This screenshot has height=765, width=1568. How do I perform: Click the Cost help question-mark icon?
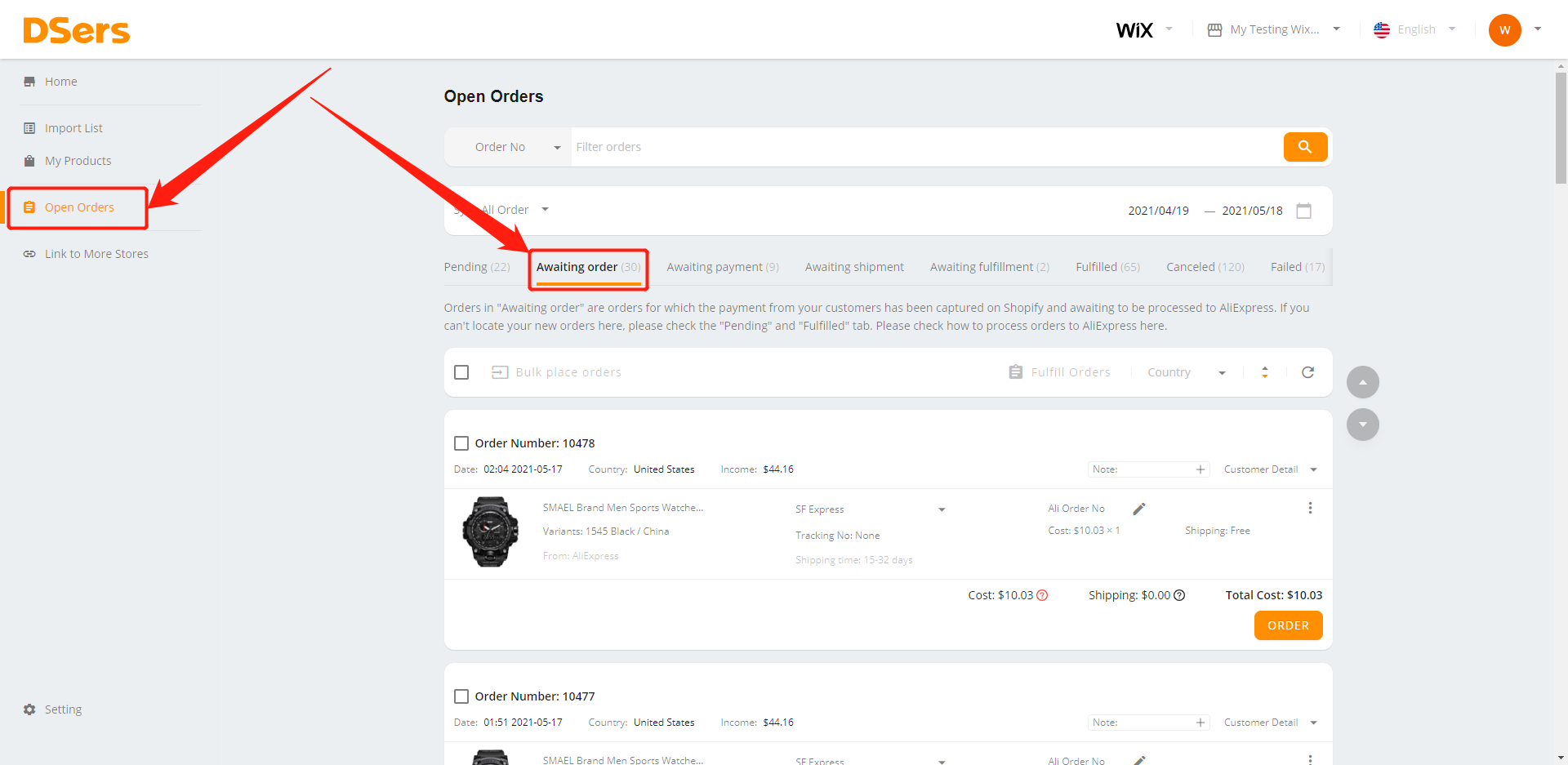pos(1042,595)
